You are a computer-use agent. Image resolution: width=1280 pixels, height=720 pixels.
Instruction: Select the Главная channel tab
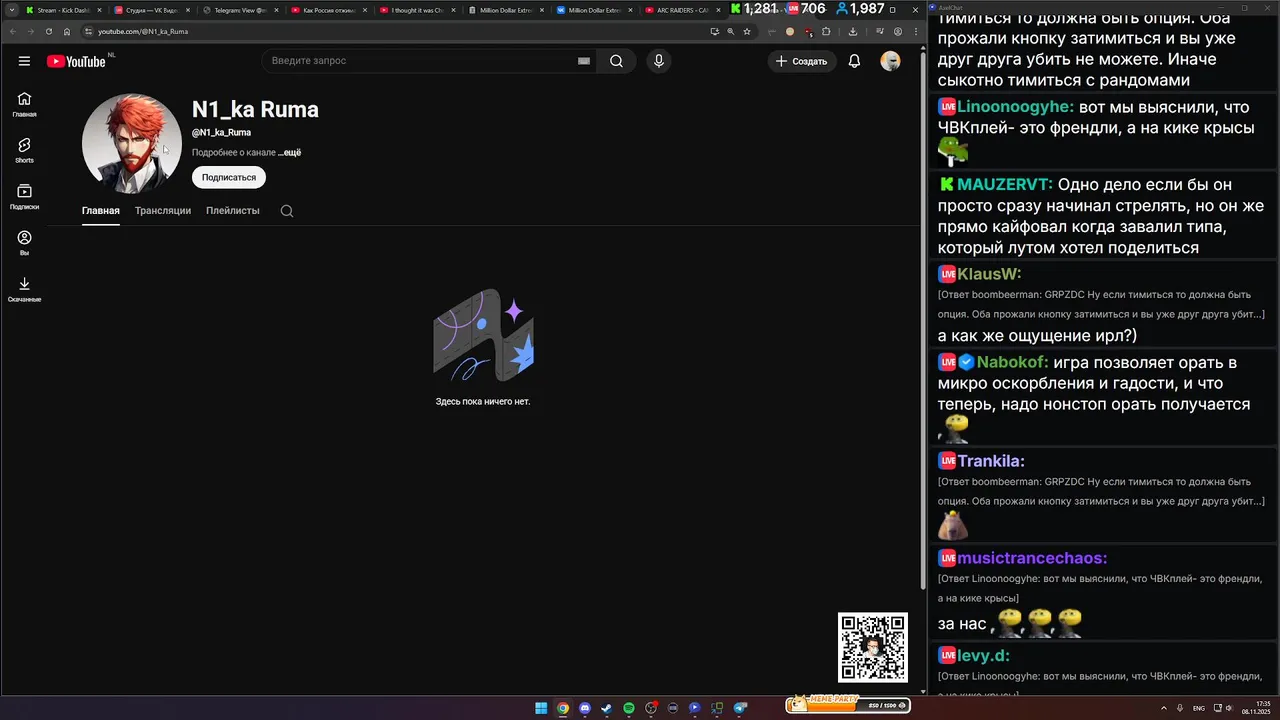(101, 211)
